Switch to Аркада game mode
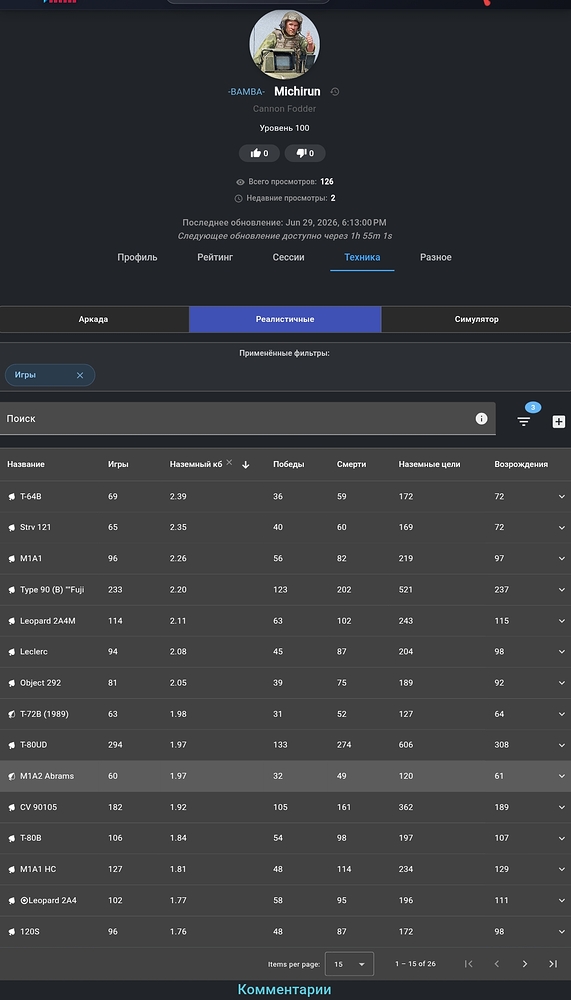Image resolution: width=571 pixels, height=1000 pixels. point(94,320)
